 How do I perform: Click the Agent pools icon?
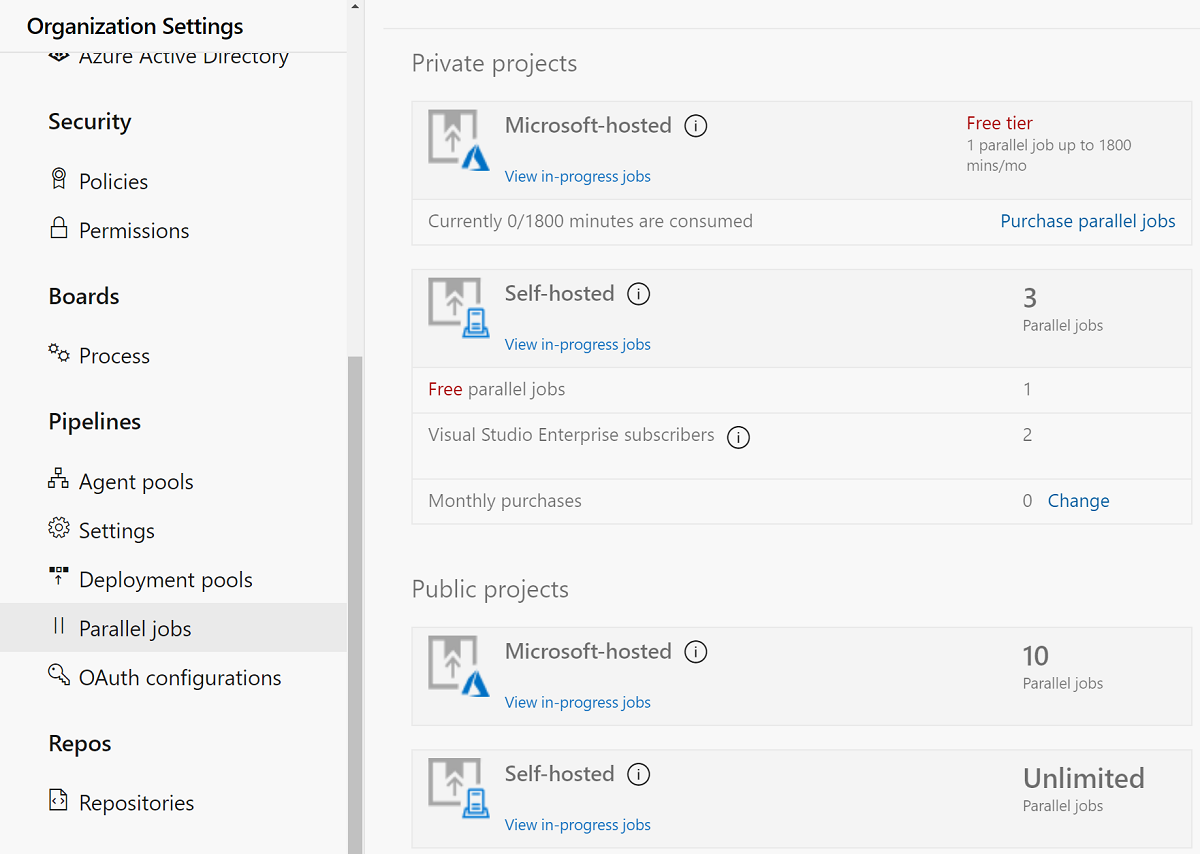[59, 480]
